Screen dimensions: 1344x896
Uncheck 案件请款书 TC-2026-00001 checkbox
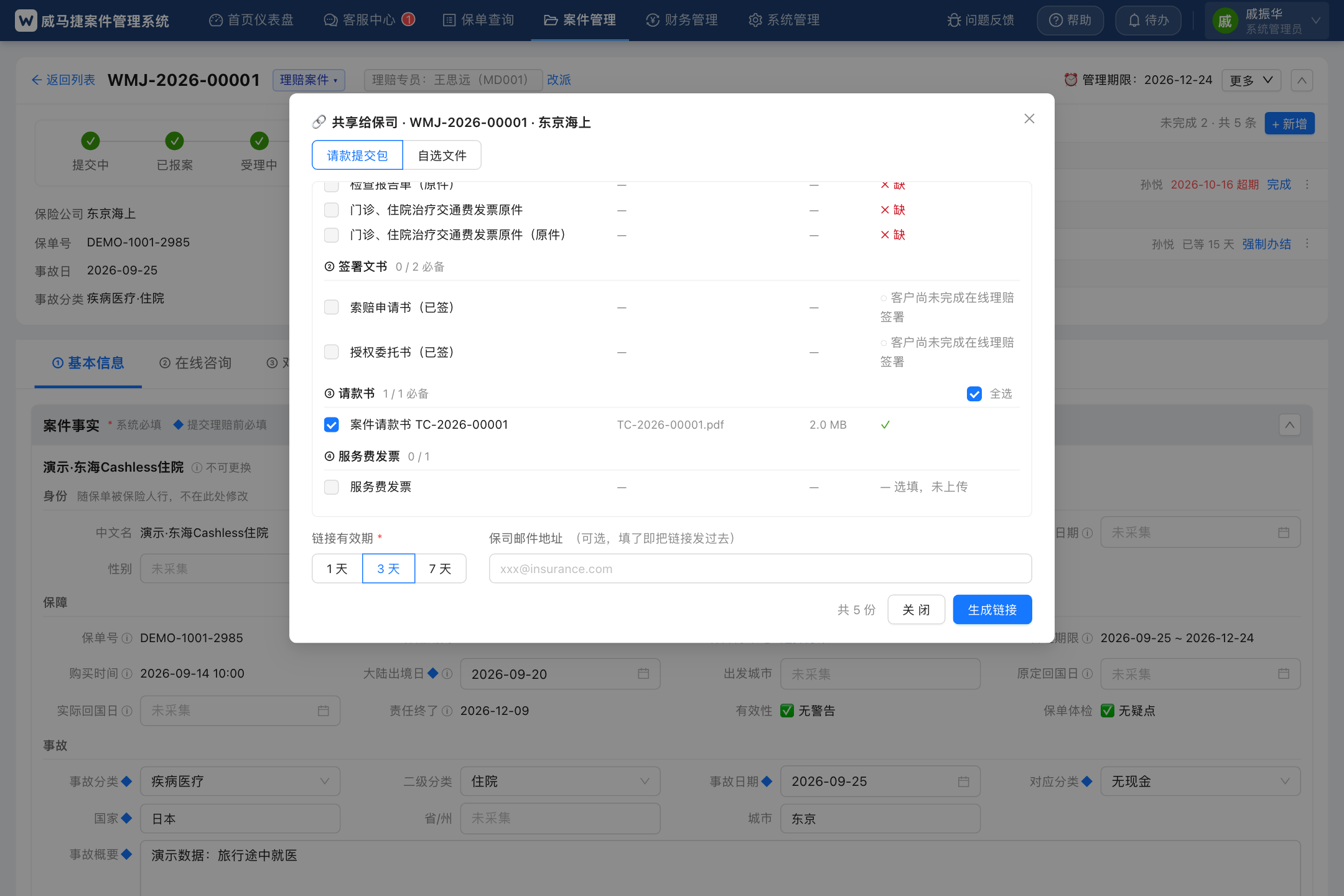click(332, 425)
